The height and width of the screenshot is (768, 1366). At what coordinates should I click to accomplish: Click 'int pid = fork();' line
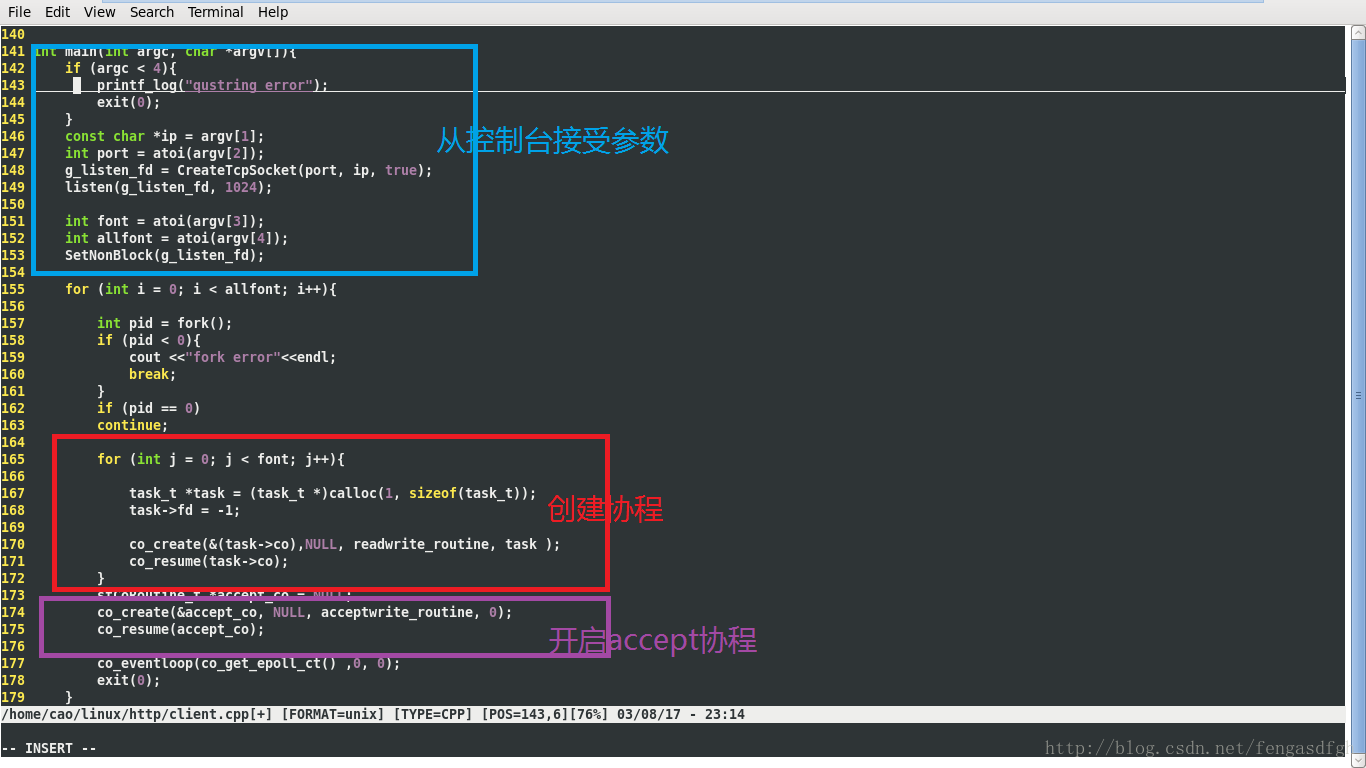click(x=165, y=323)
